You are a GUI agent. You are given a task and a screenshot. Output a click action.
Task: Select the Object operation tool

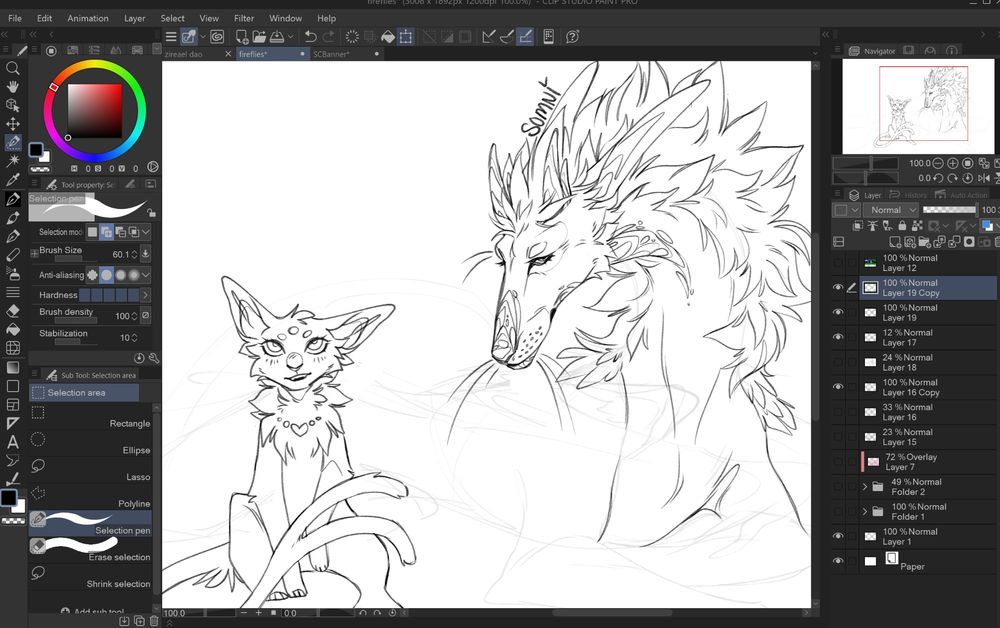pos(12,105)
